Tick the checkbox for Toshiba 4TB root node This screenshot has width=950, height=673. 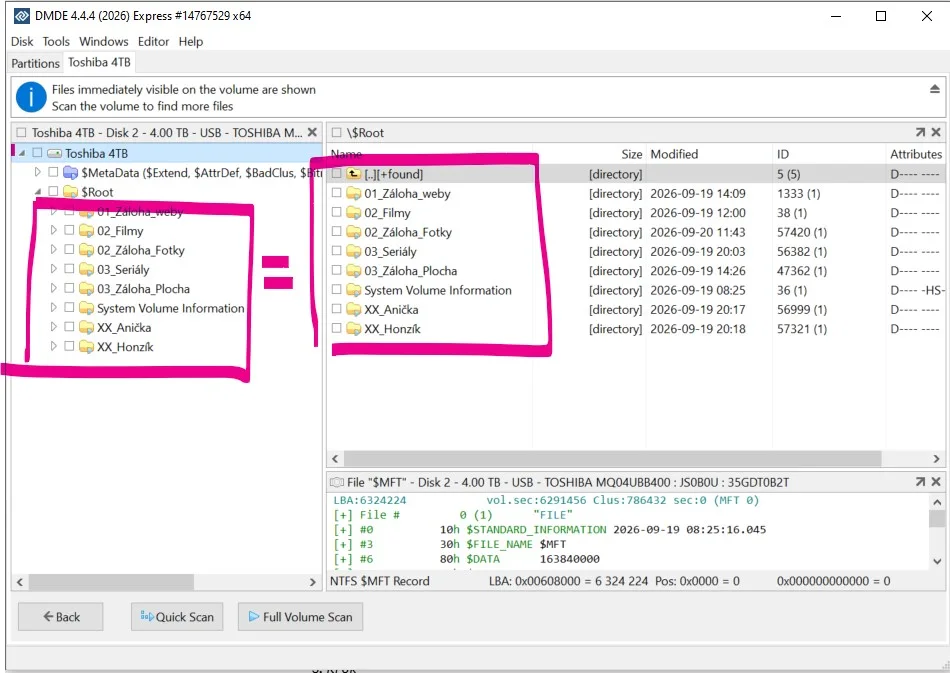pyautogui.click(x=38, y=153)
